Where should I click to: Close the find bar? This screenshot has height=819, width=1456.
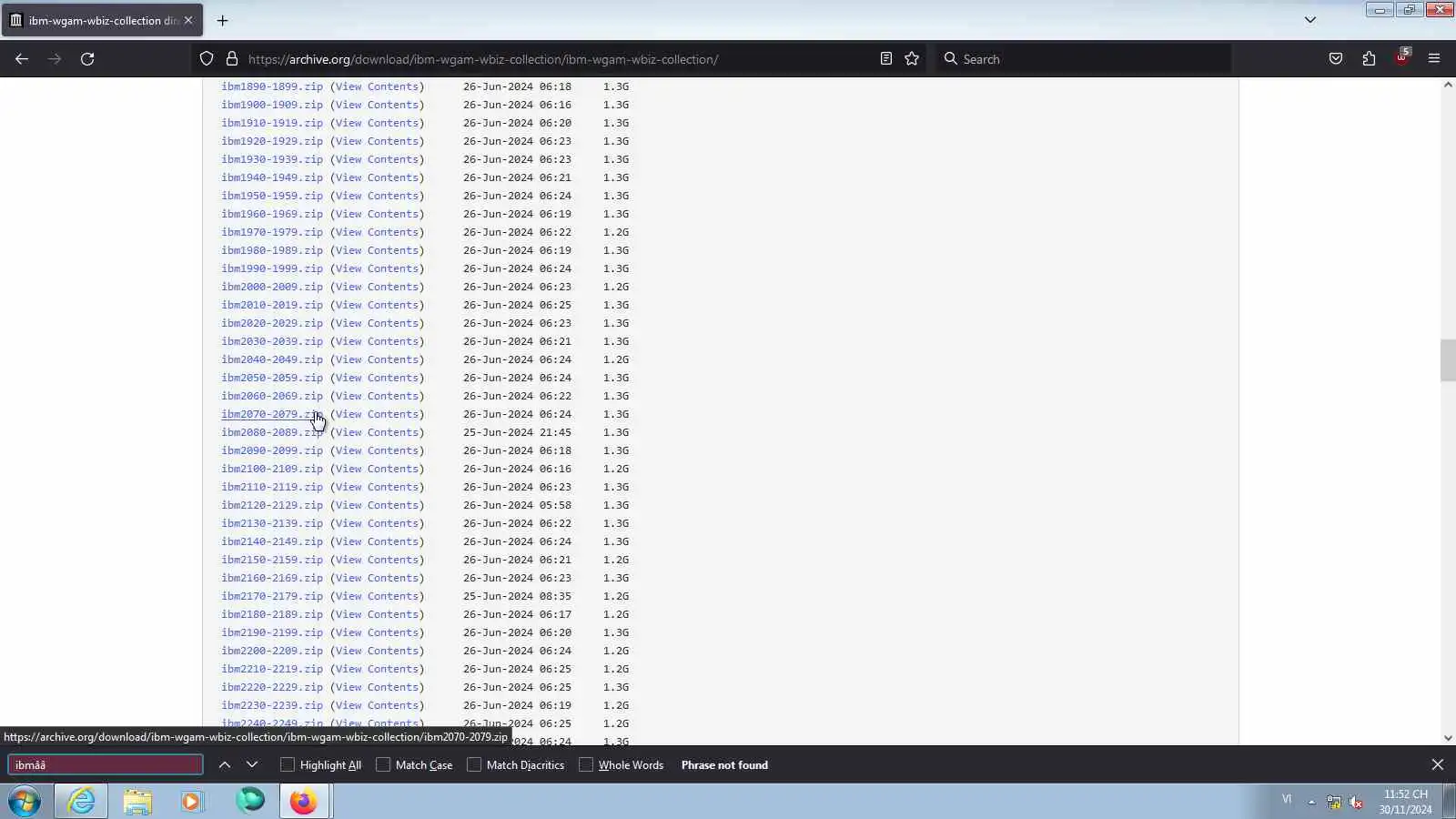tap(1438, 765)
